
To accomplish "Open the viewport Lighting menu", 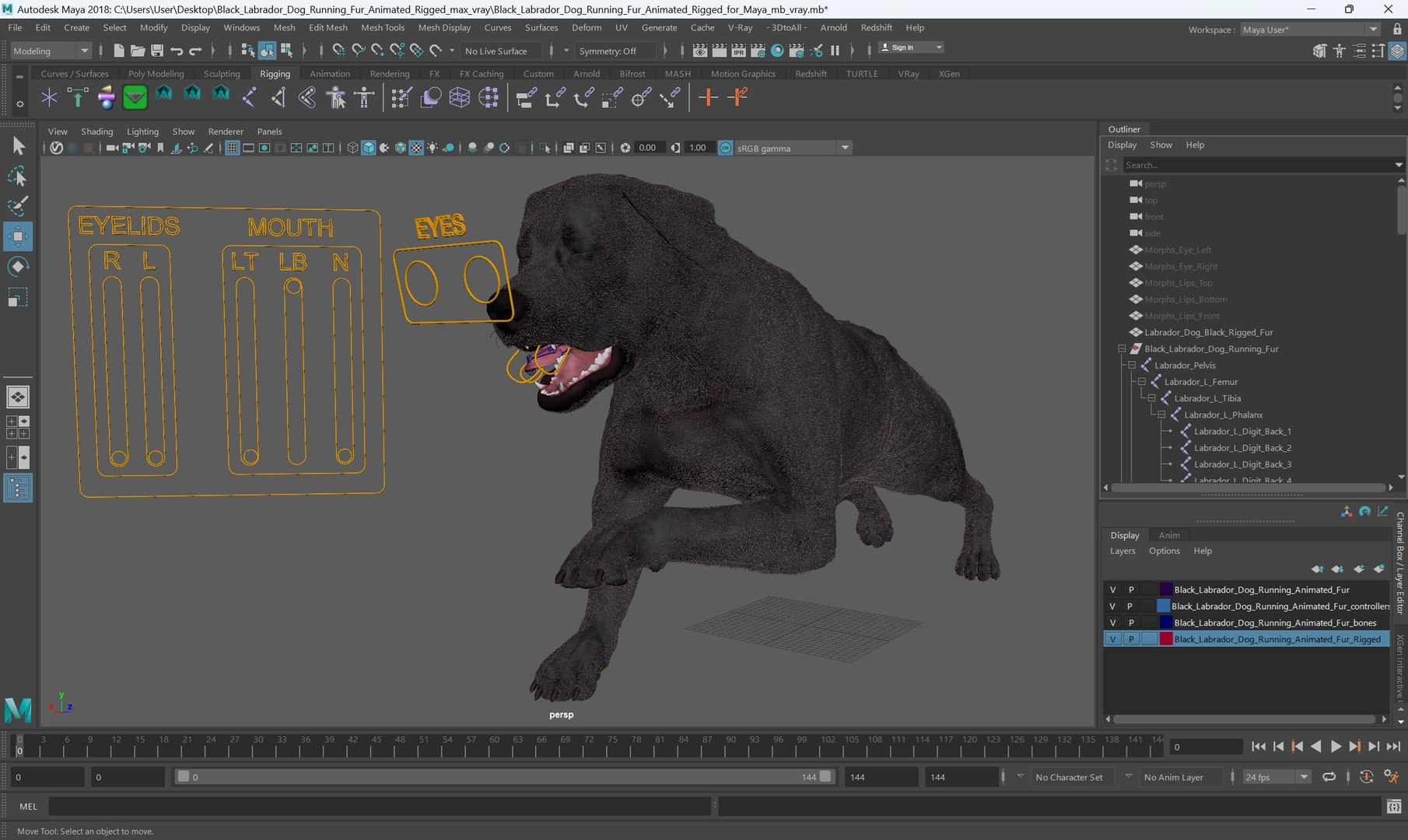I will click(142, 131).
